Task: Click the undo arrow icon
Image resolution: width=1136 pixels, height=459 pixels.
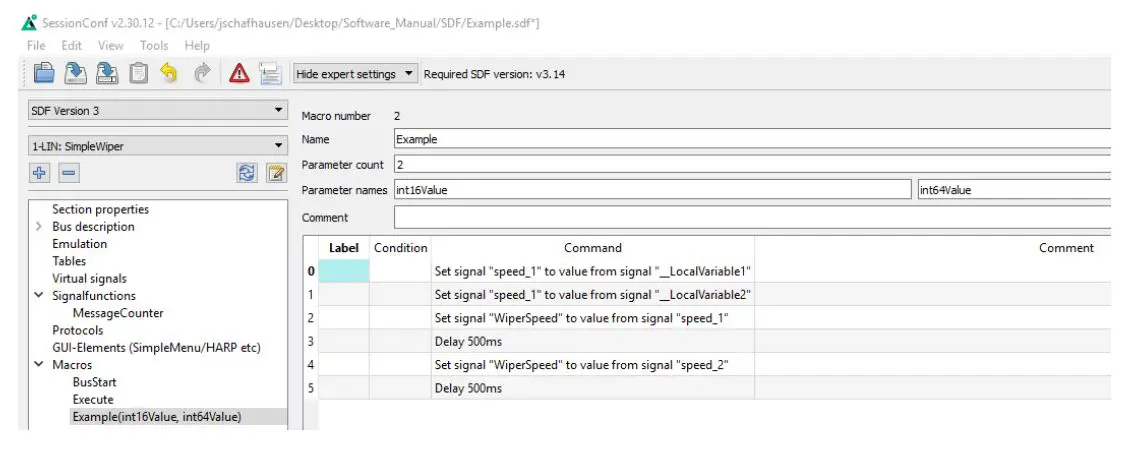Action: coord(169,73)
